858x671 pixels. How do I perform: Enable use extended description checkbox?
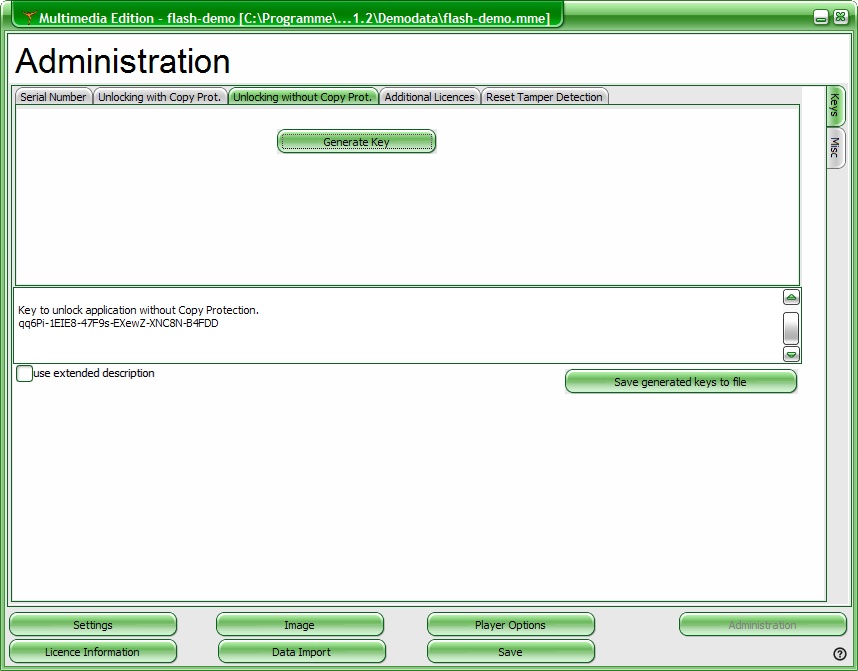click(x=25, y=374)
